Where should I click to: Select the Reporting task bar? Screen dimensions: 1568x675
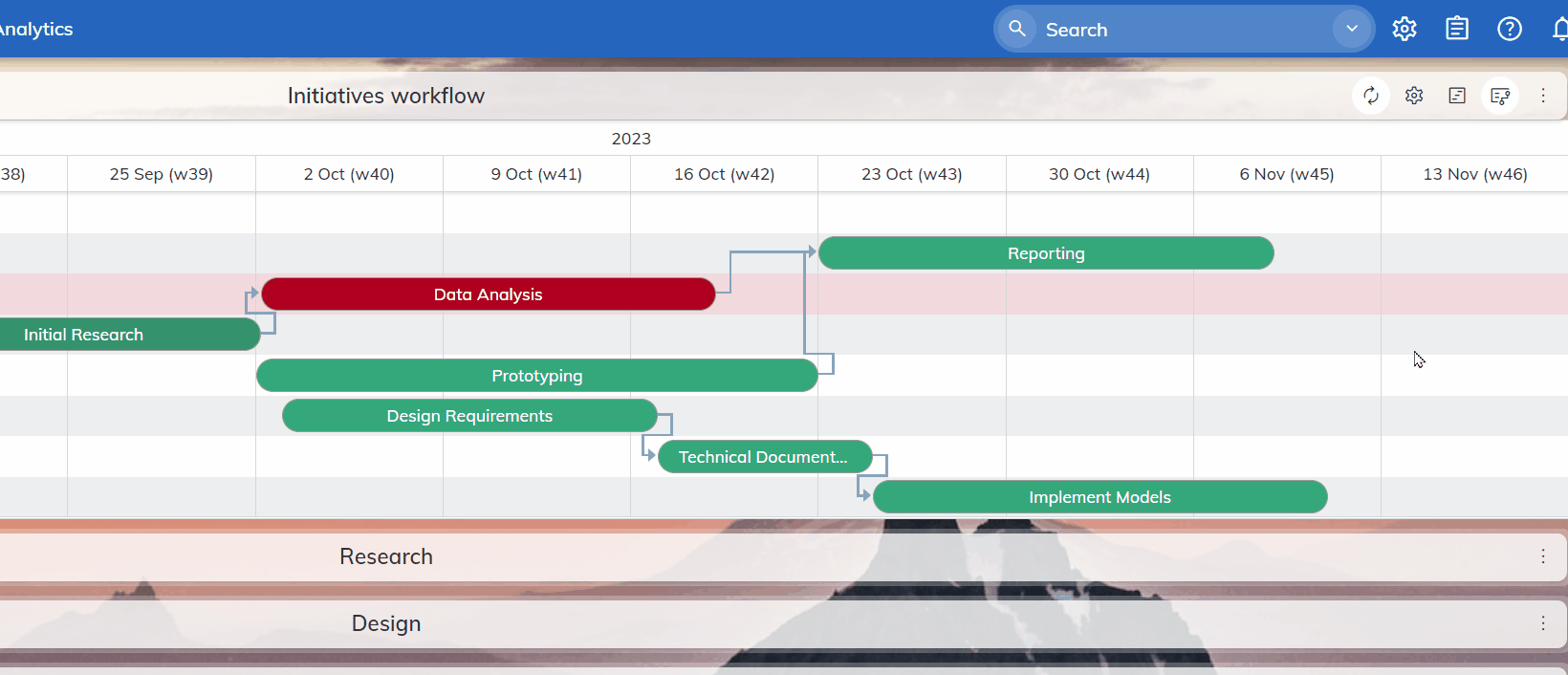[x=1046, y=253]
